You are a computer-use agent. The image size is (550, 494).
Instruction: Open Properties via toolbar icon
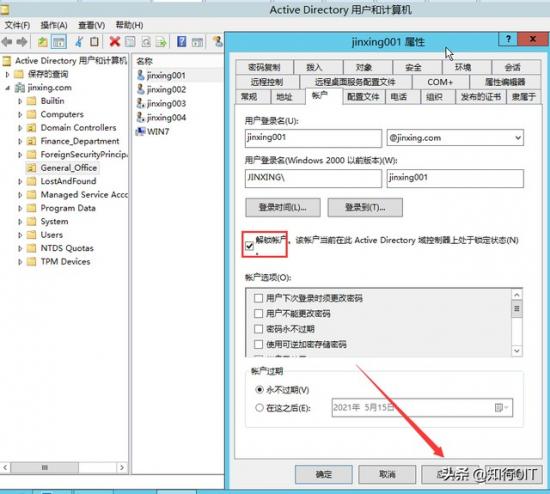click(x=130, y=42)
